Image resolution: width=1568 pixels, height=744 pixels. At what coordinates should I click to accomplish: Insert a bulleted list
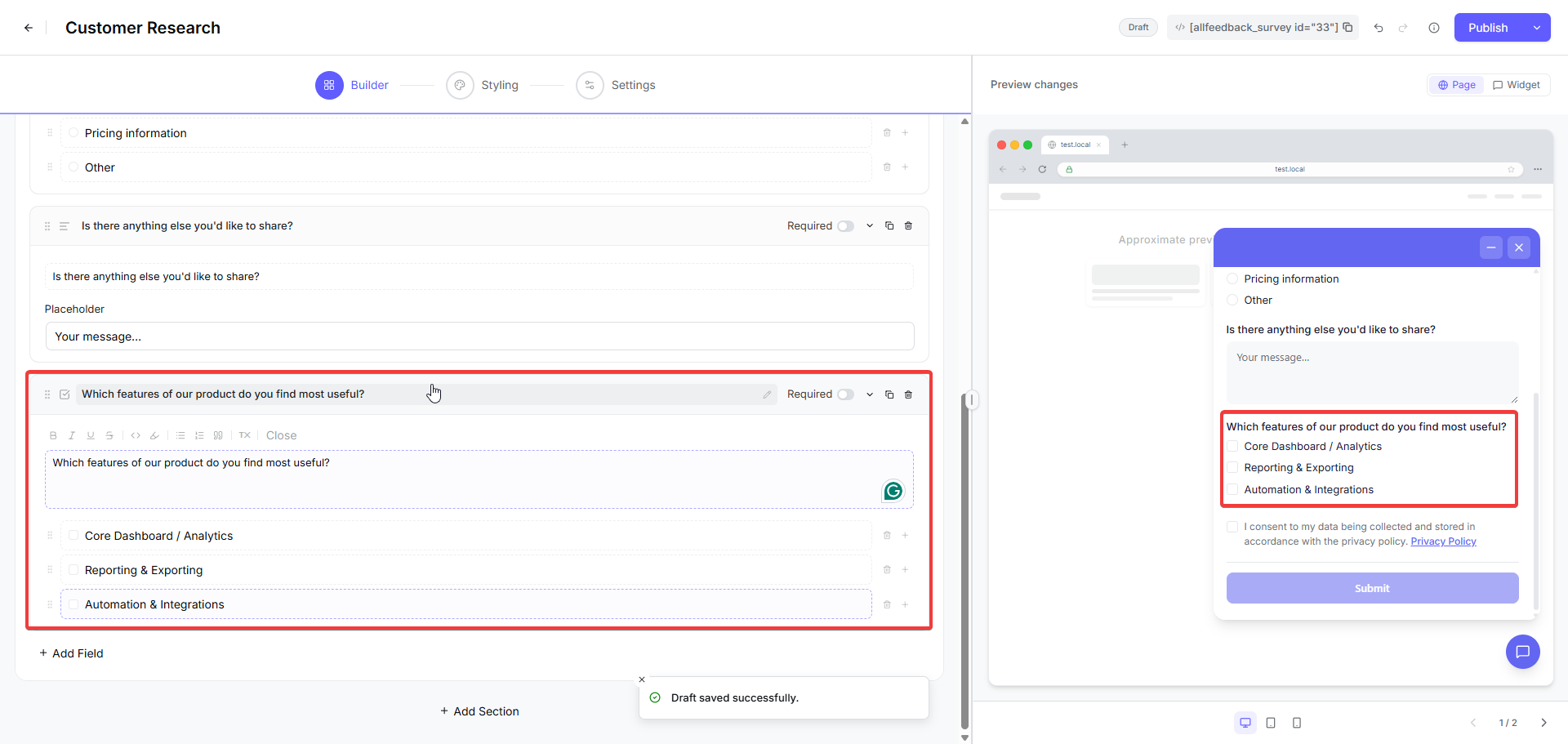coord(180,435)
